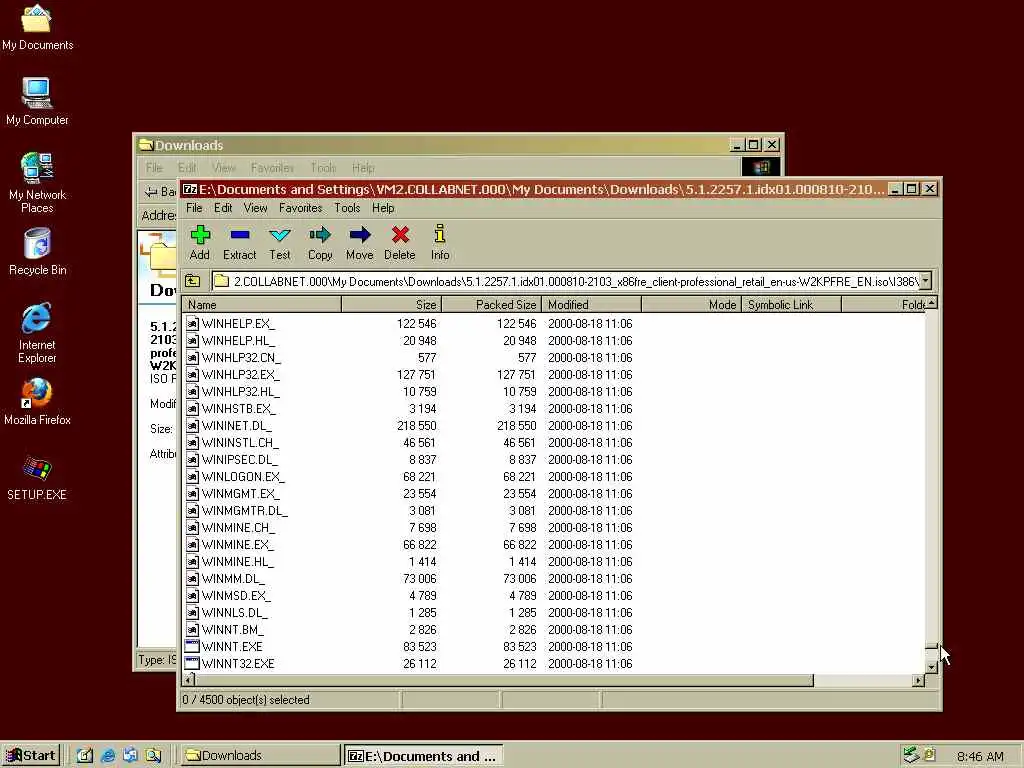Click the fourth quick launch icon with magnifier
This screenshot has height=768, width=1024.
coord(153,755)
